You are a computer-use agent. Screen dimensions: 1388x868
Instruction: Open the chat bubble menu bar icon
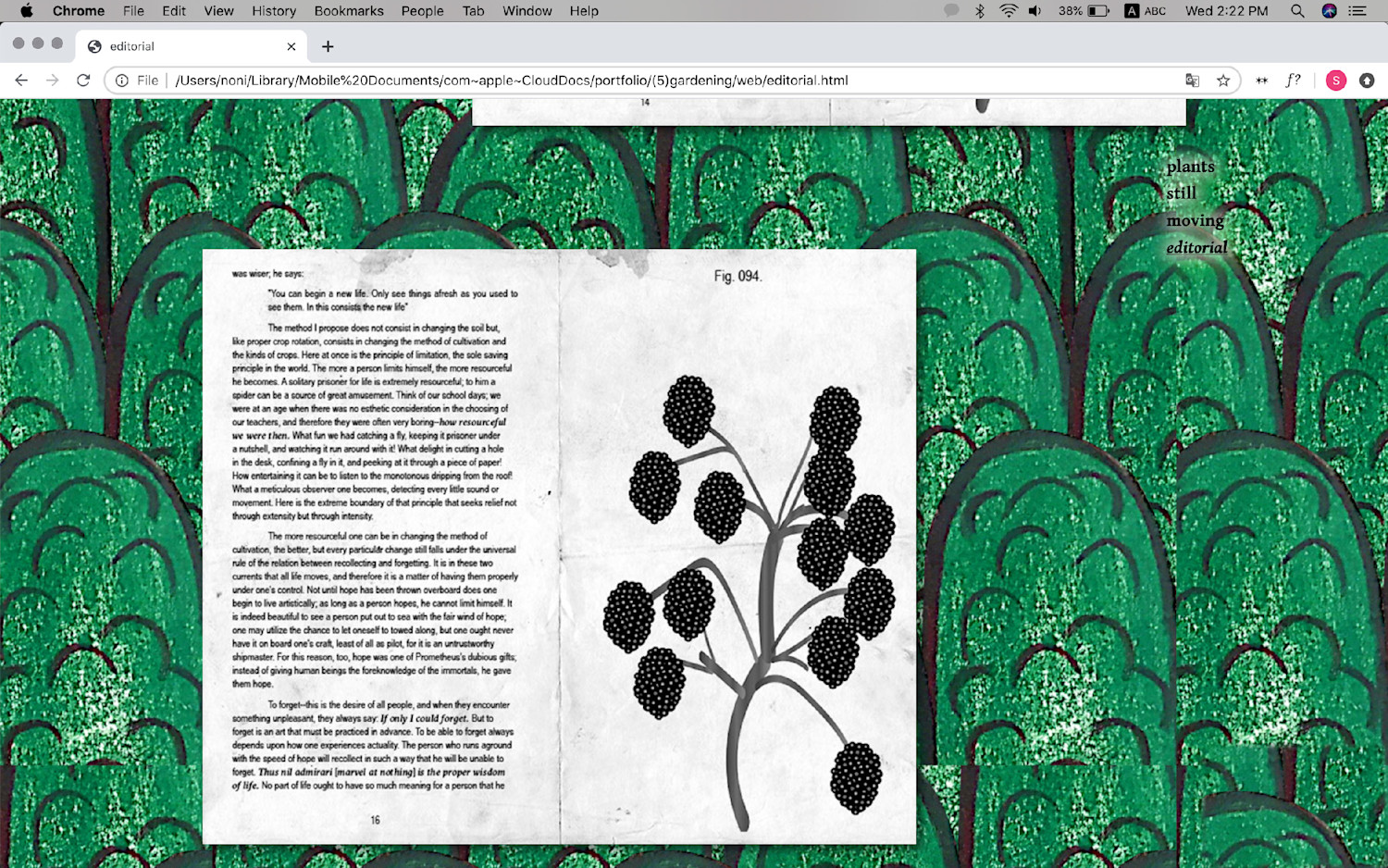(951, 11)
